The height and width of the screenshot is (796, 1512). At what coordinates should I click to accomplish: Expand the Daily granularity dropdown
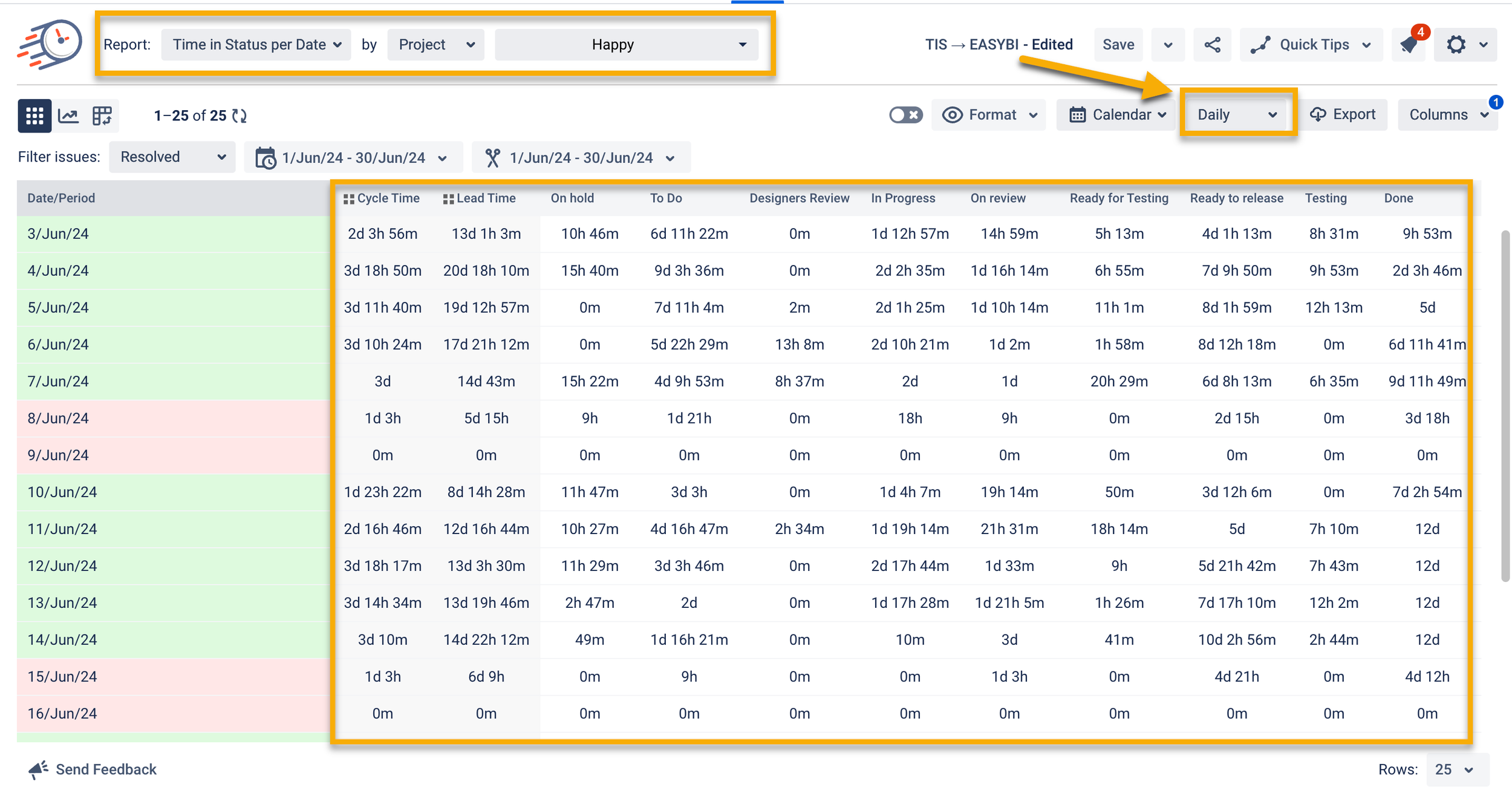point(1237,115)
